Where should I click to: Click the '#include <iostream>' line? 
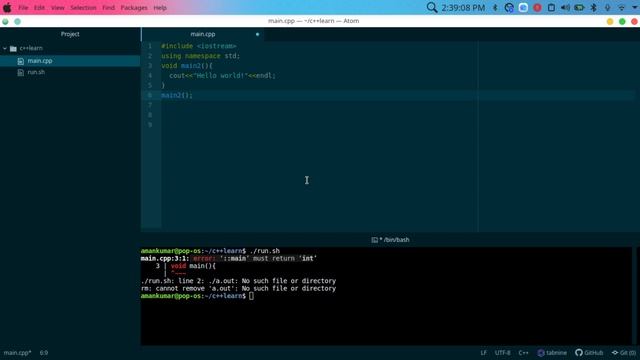[x=198, y=46]
